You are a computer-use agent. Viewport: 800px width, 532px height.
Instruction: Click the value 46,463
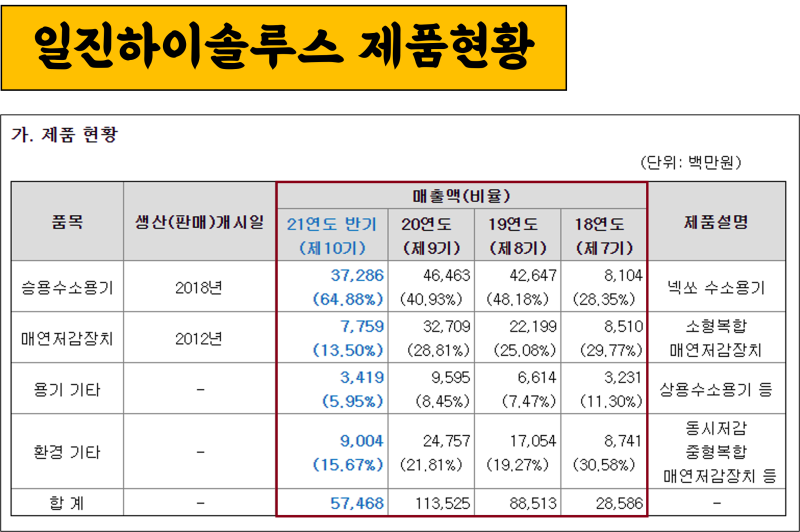(446, 275)
